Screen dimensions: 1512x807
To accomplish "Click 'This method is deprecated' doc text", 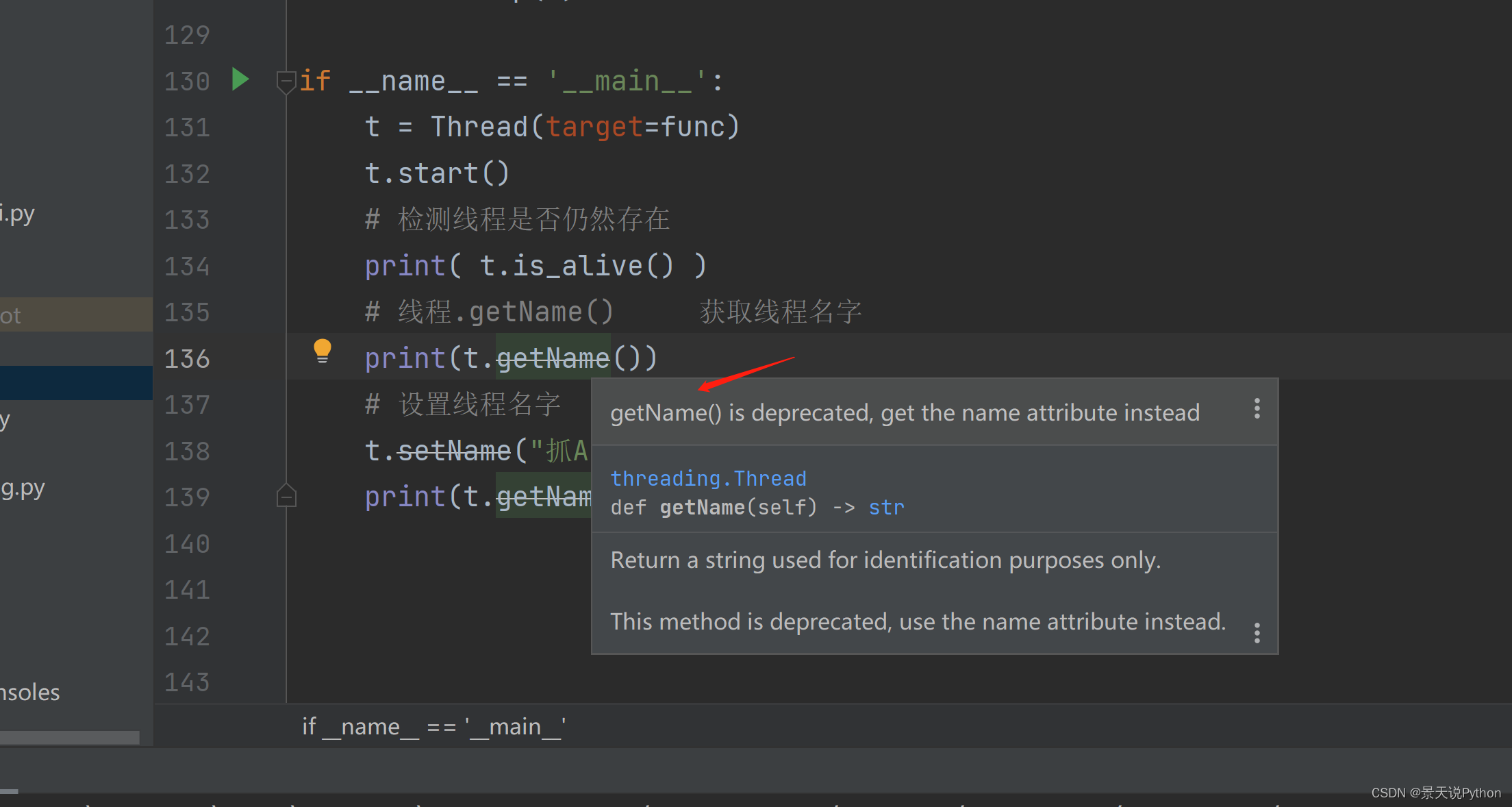I will click(x=918, y=621).
